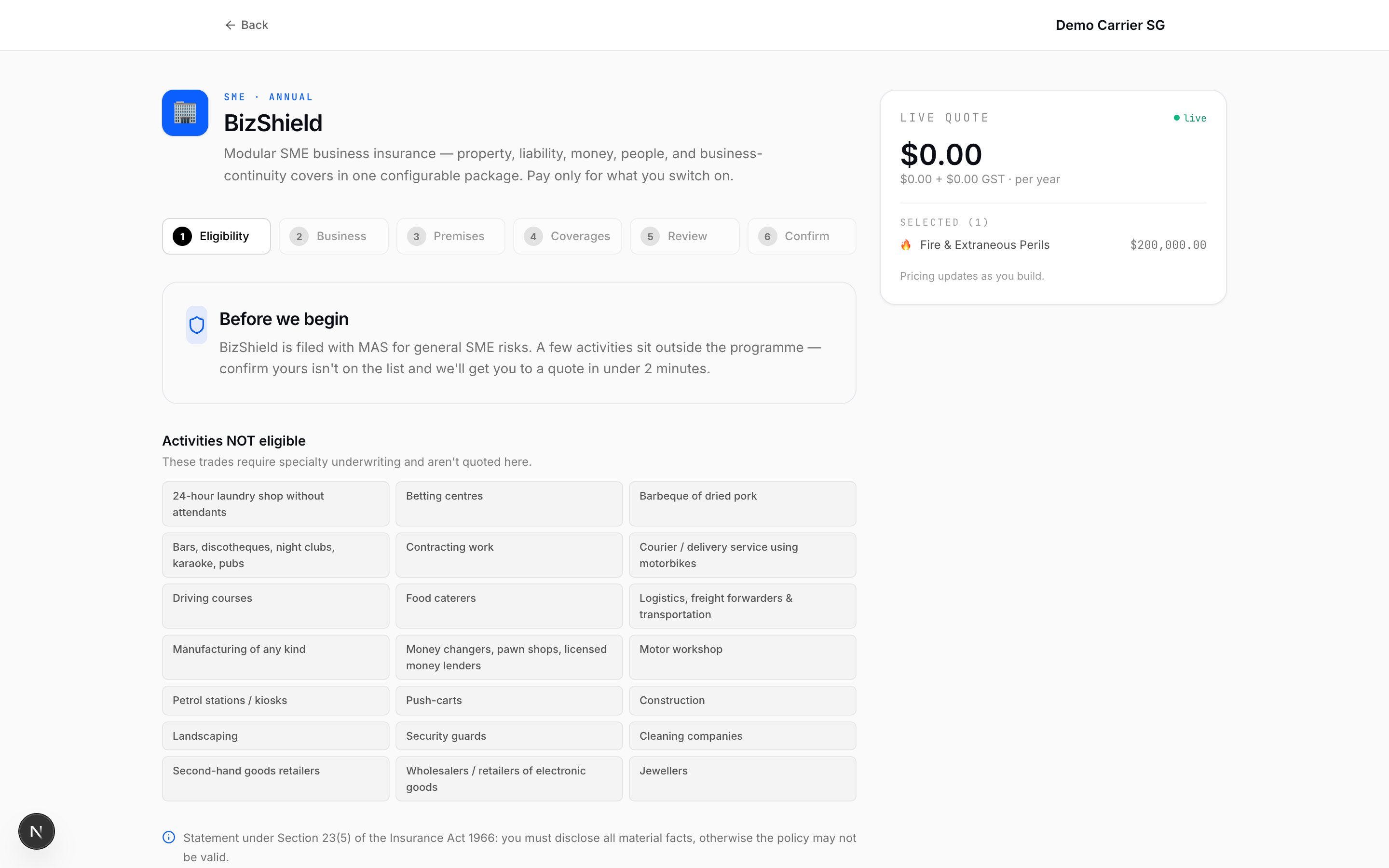Click the BizShield building logo icon
The image size is (1389, 868).
click(185, 113)
